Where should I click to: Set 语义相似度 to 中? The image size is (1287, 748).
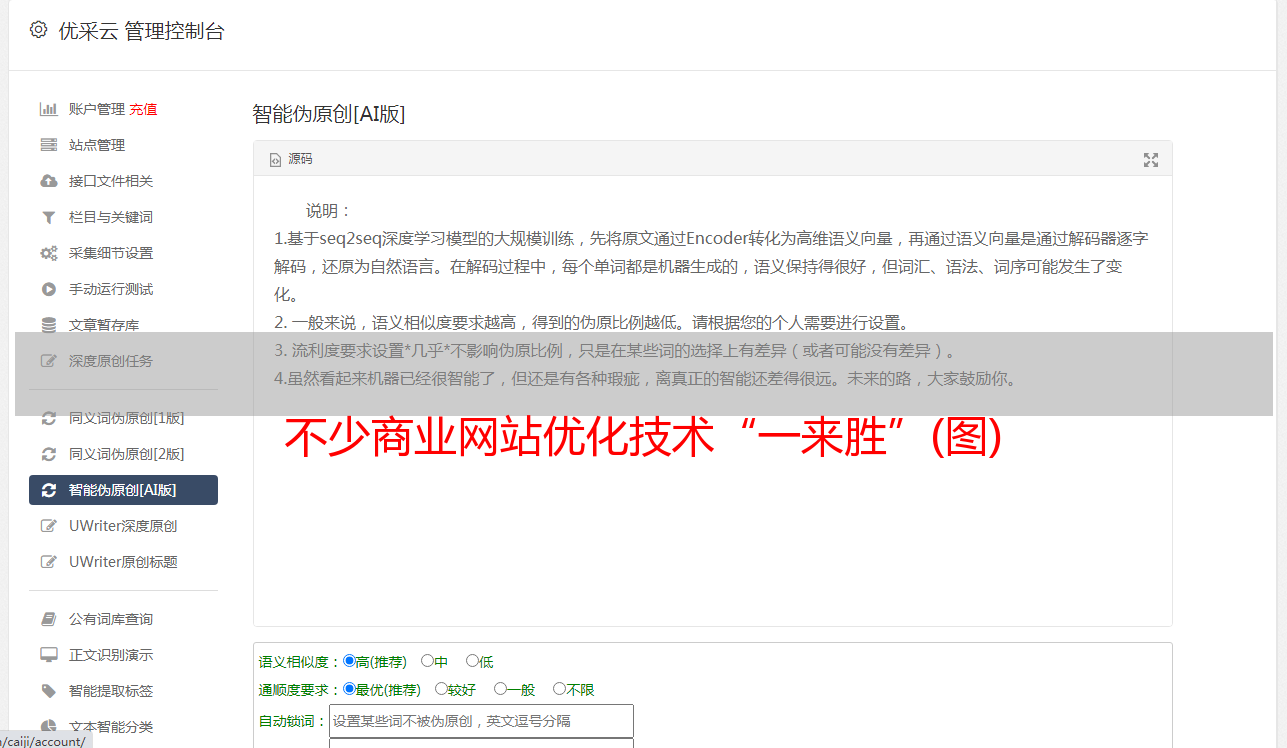(x=427, y=661)
